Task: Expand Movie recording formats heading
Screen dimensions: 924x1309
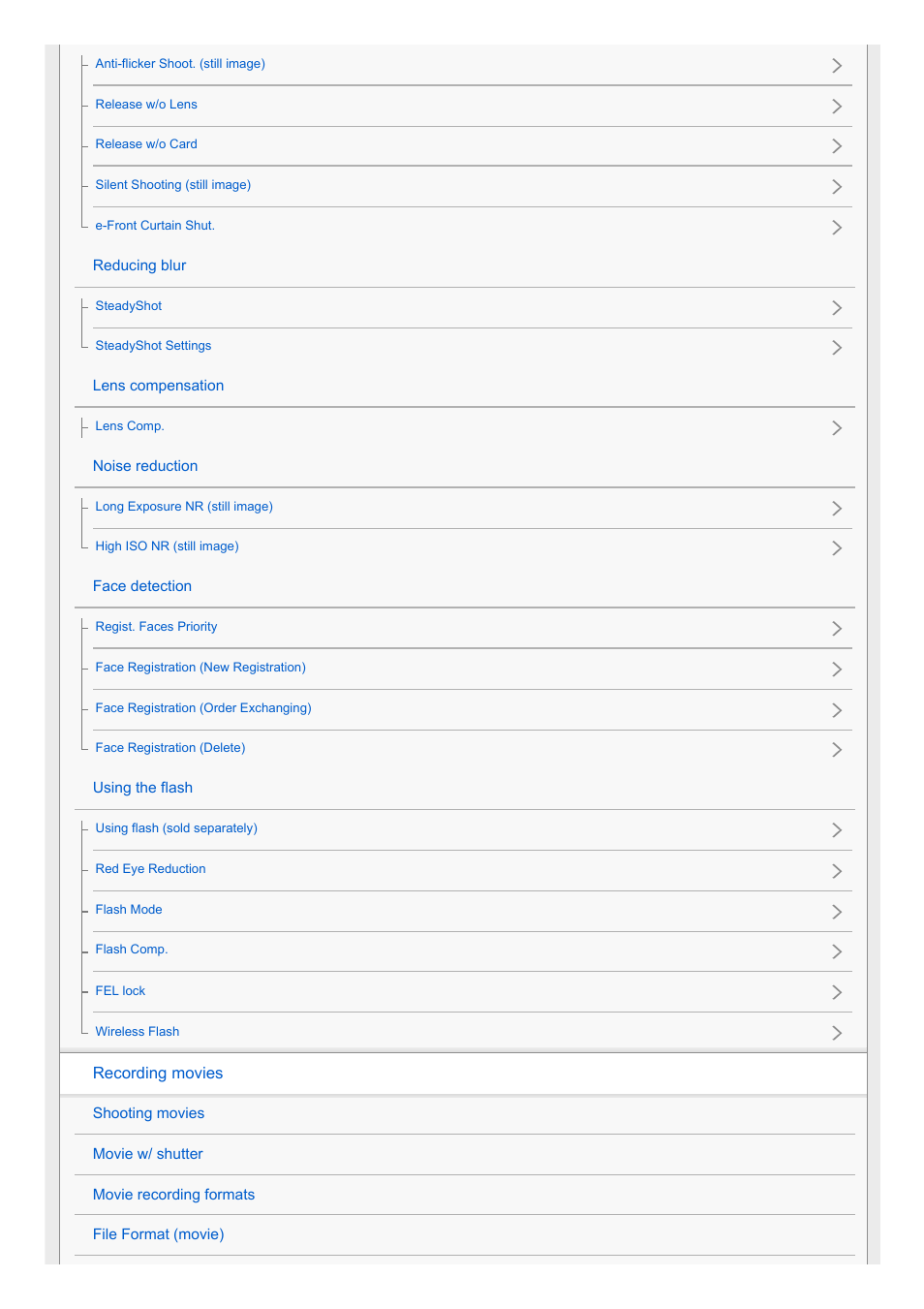Action: (x=174, y=1195)
